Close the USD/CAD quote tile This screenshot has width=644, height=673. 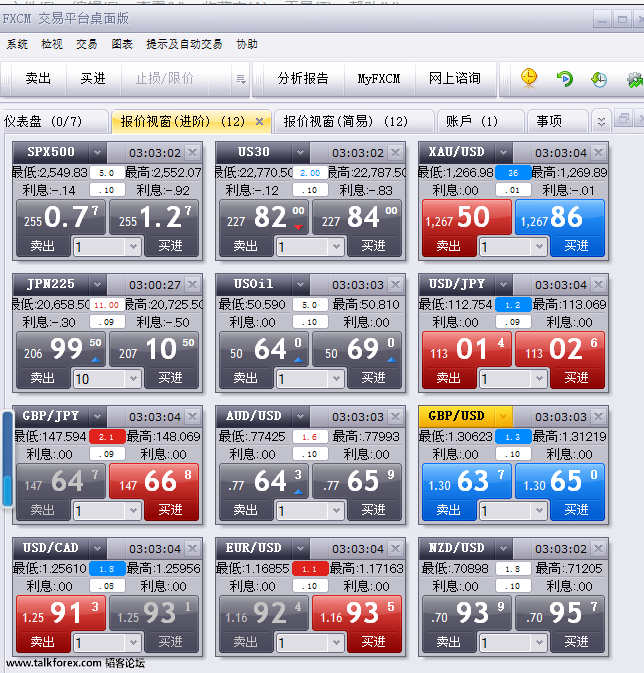pos(193,549)
